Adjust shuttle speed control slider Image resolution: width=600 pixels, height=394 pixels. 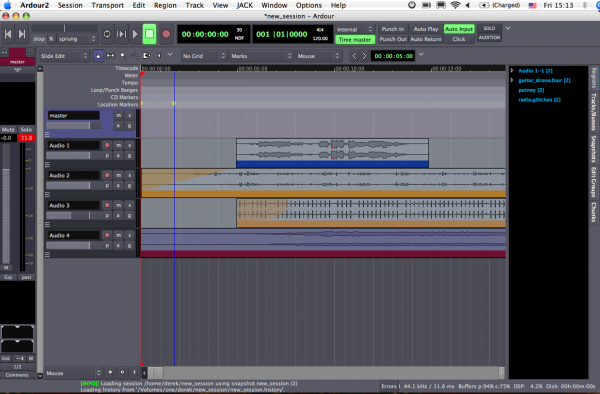[64, 29]
